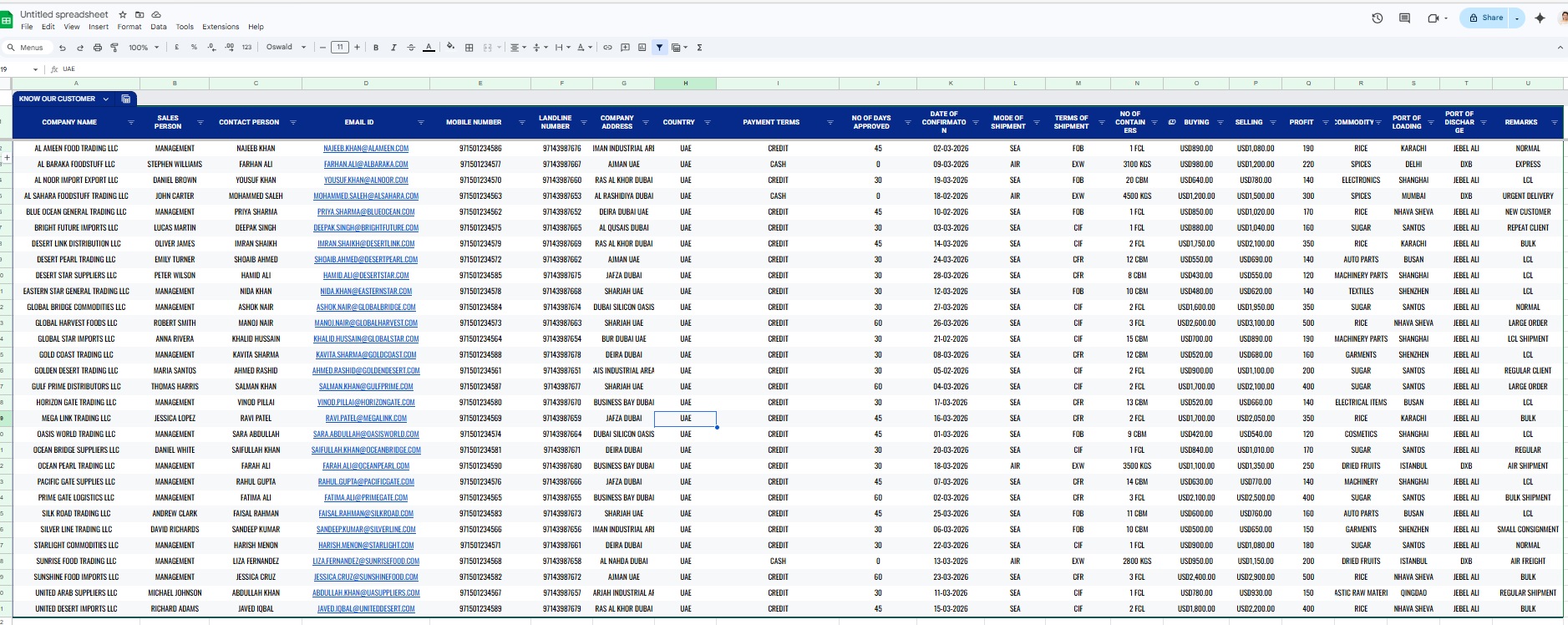
Task: Toggle bold formatting
Action: pos(376,48)
